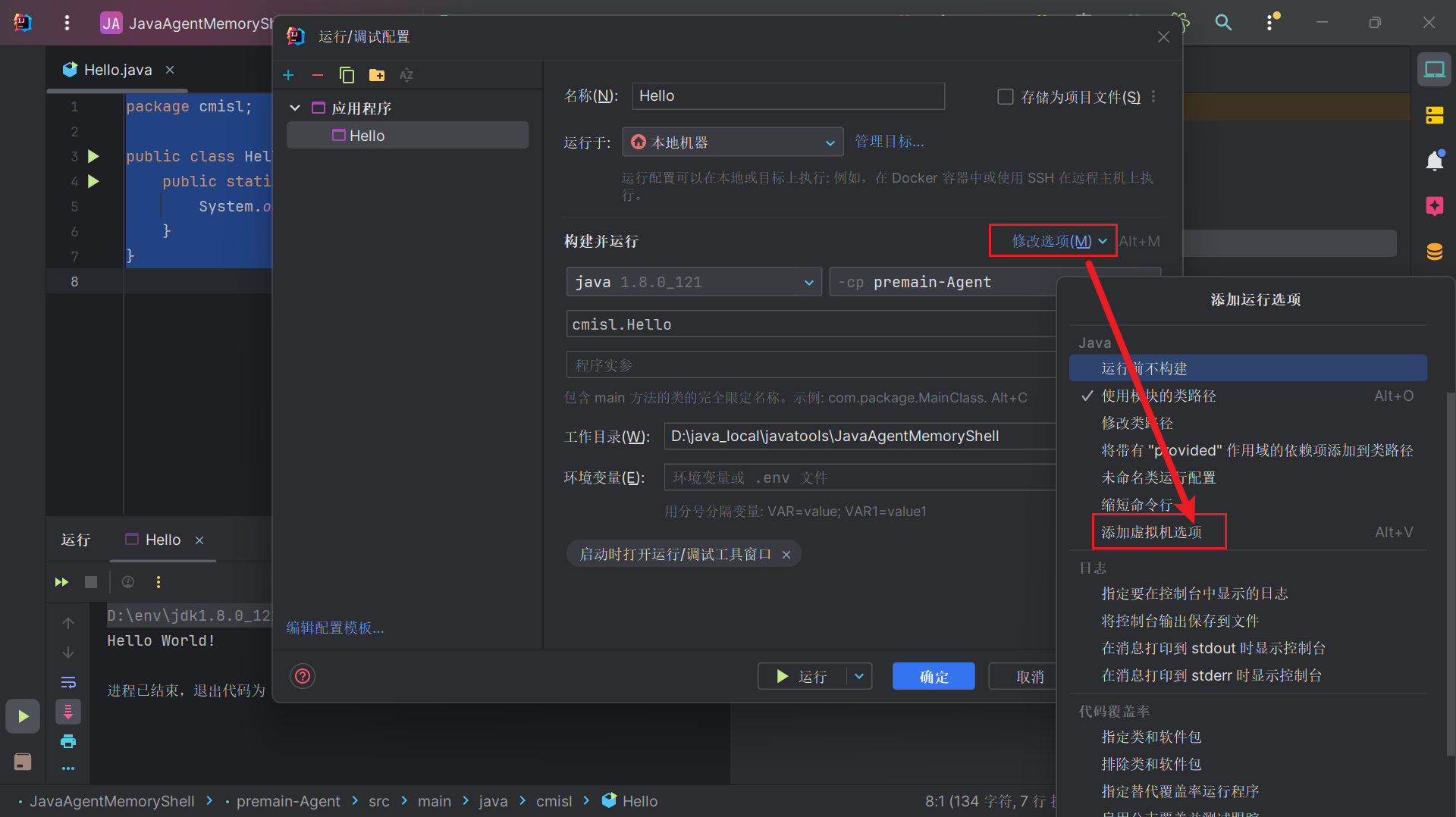Screen dimensions: 1456x817
Task: Click the three-dot more actions icon in the Run toolbar
Action: click(158, 582)
